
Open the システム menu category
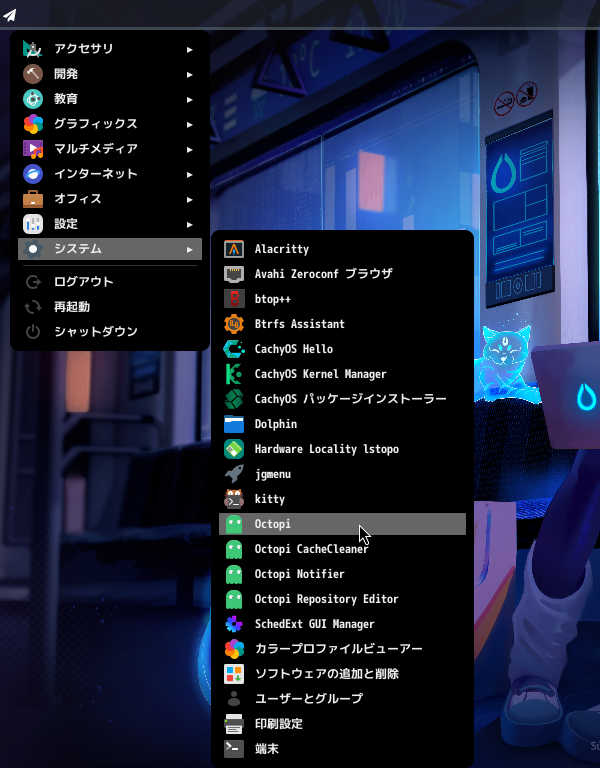click(110, 249)
